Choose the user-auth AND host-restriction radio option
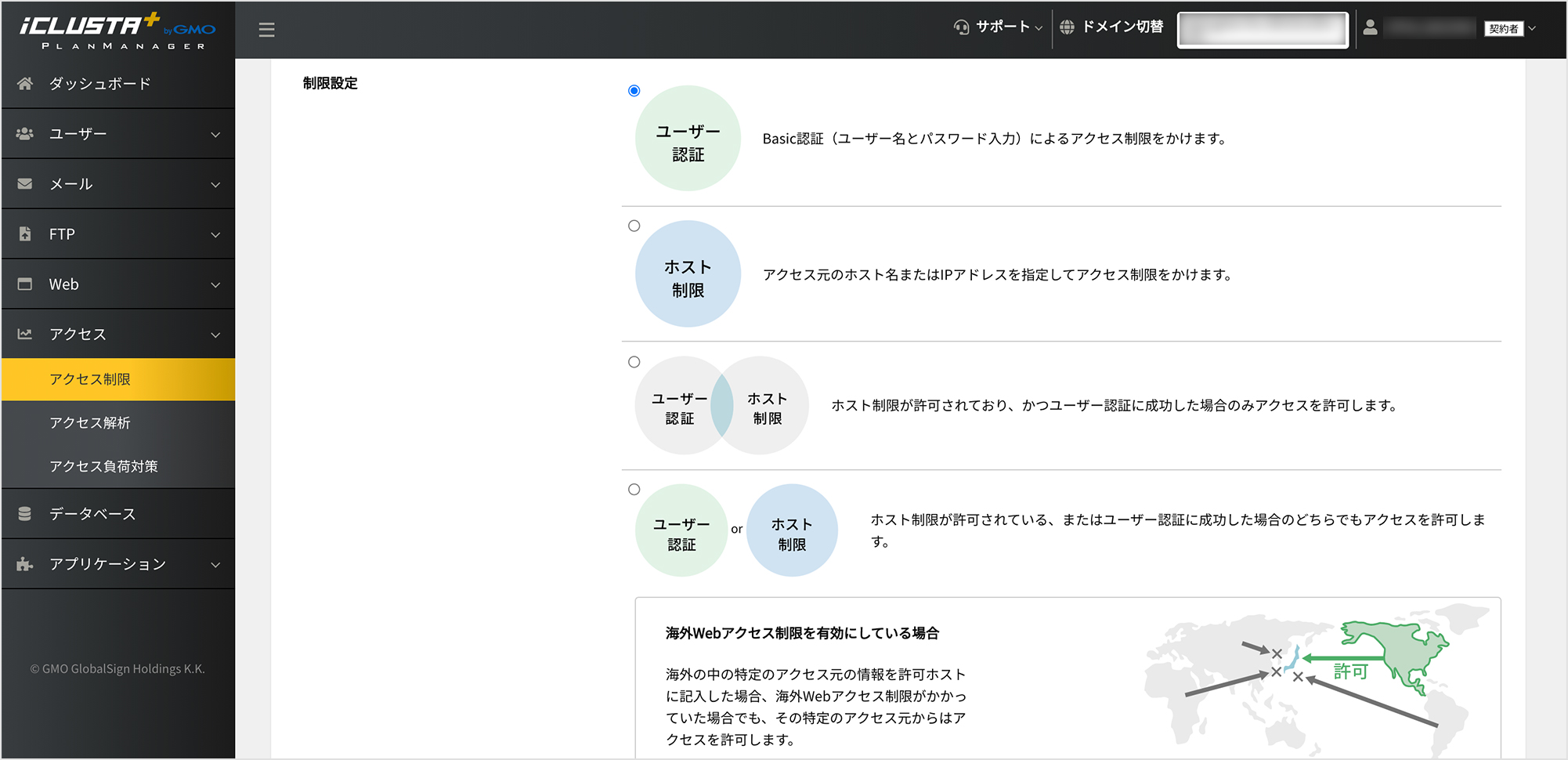This screenshot has width=1568, height=760. (634, 362)
